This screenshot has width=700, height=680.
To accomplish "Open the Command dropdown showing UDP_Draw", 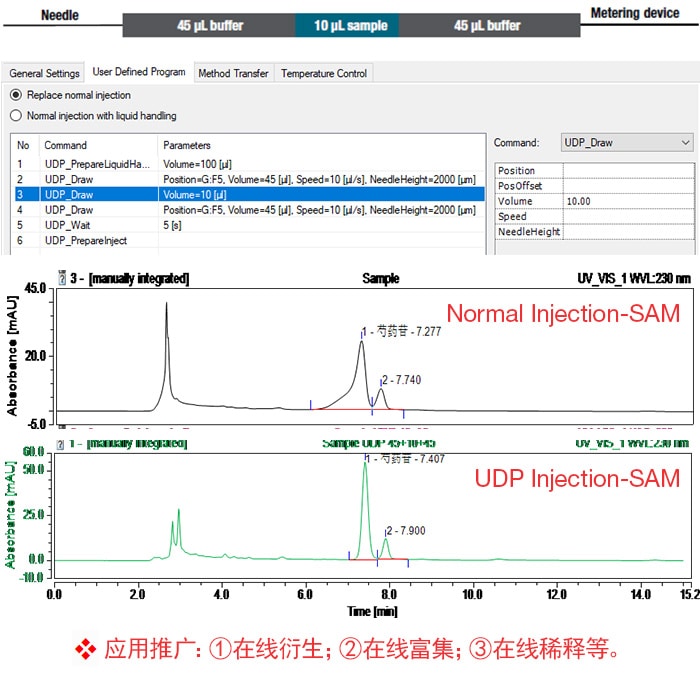I will 625,143.
